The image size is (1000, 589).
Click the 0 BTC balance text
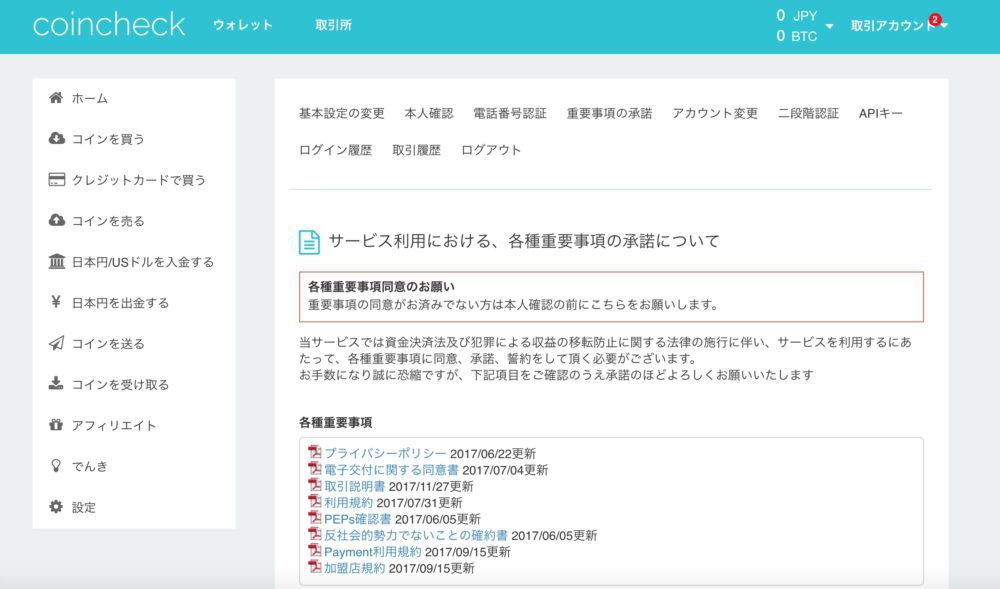(797, 36)
